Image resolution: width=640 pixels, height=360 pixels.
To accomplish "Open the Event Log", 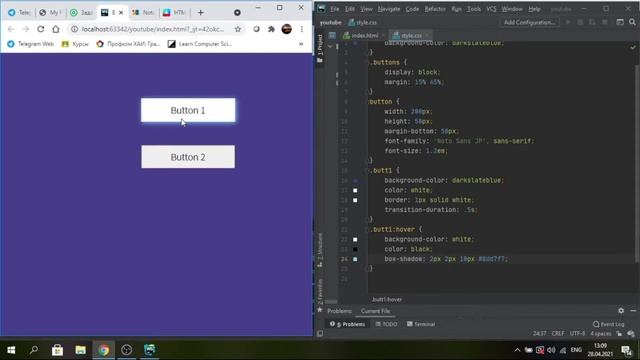I will 609,324.
